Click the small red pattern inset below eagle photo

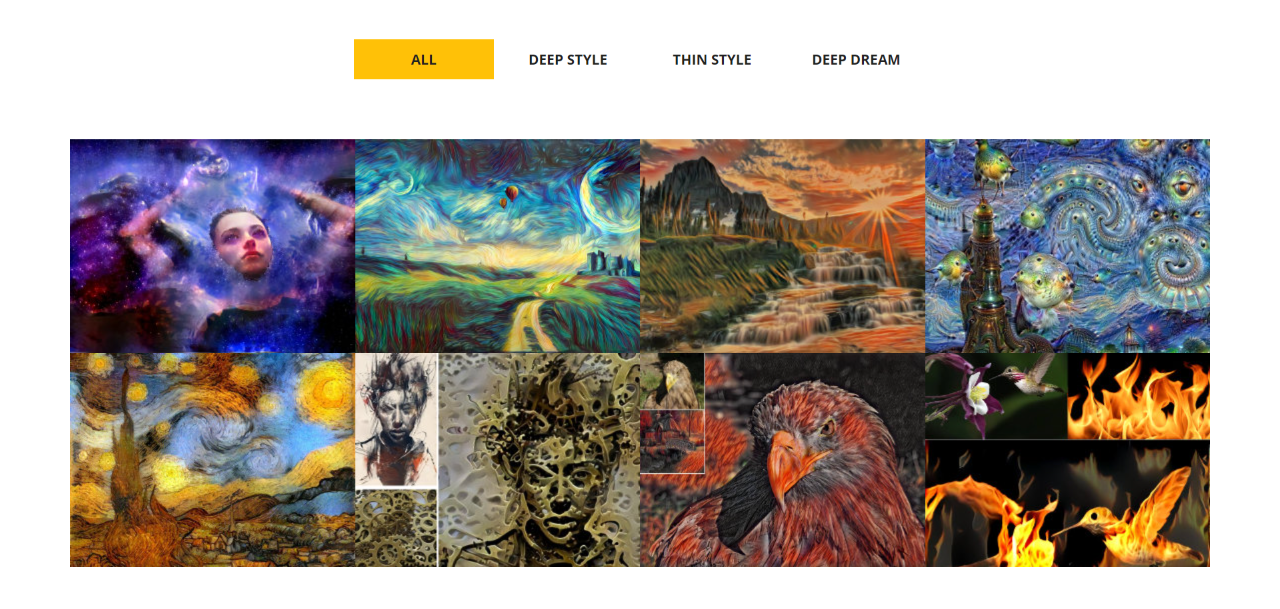[x=672, y=441]
